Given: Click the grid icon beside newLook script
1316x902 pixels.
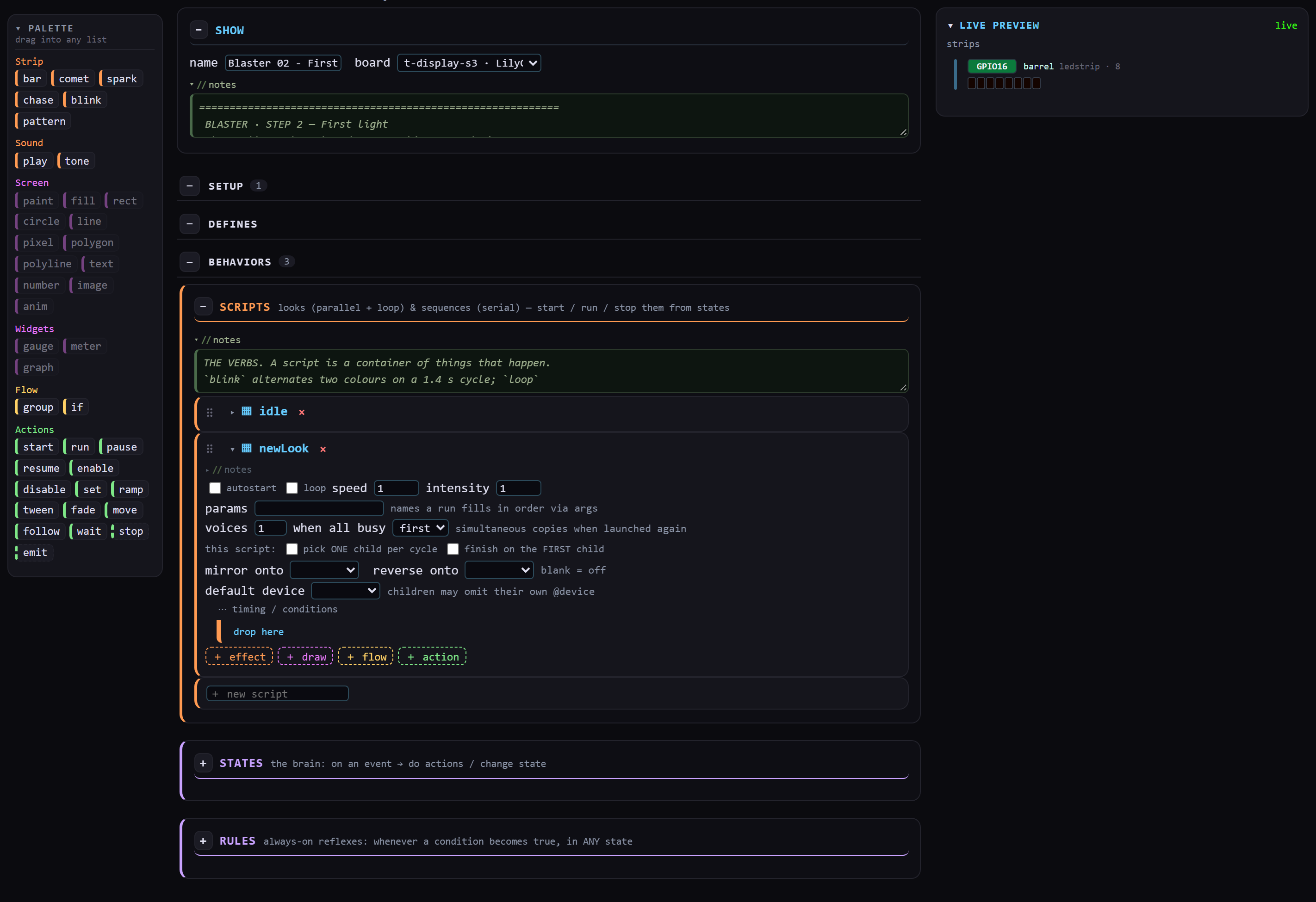Looking at the screenshot, I should coord(246,448).
